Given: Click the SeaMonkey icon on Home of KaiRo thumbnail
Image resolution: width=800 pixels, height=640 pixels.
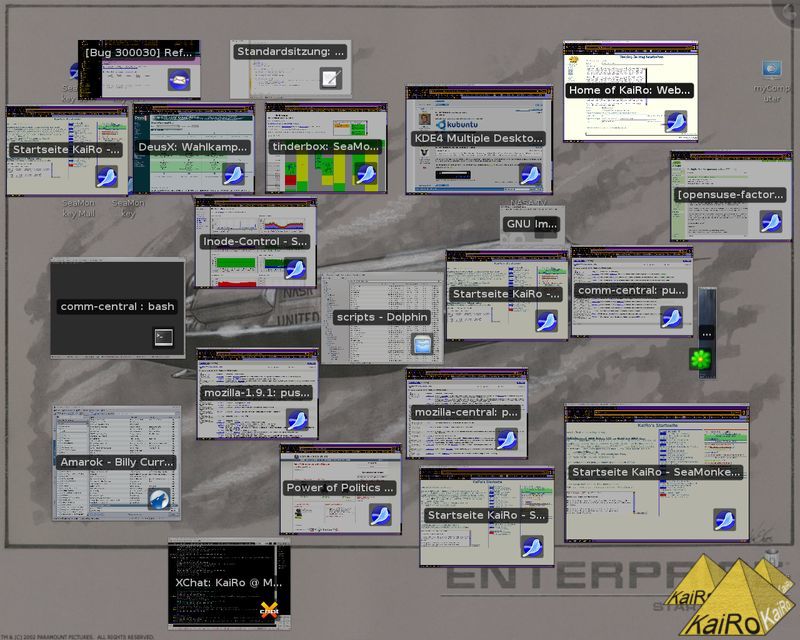Looking at the screenshot, I should point(676,122).
